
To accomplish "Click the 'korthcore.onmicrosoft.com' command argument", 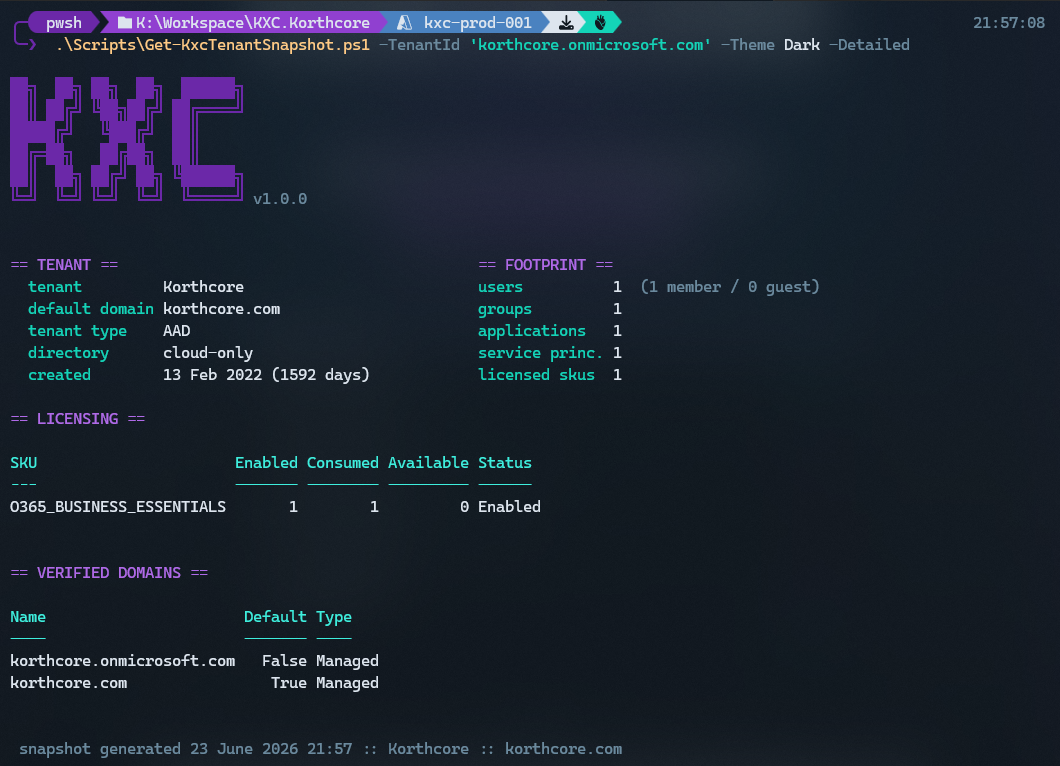I will (x=590, y=45).
